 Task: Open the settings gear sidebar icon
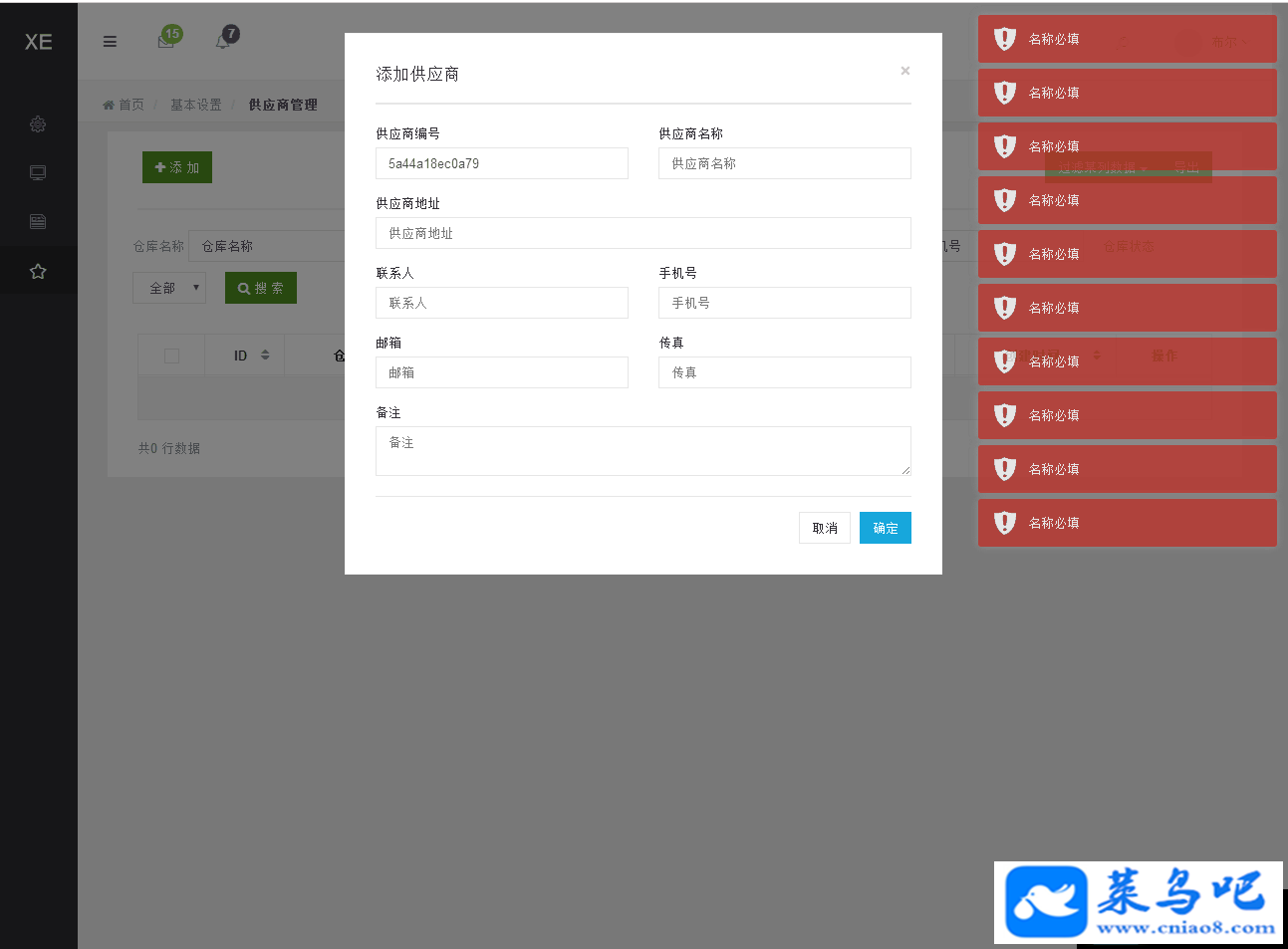pyautogui.click(x=38, y=124)
